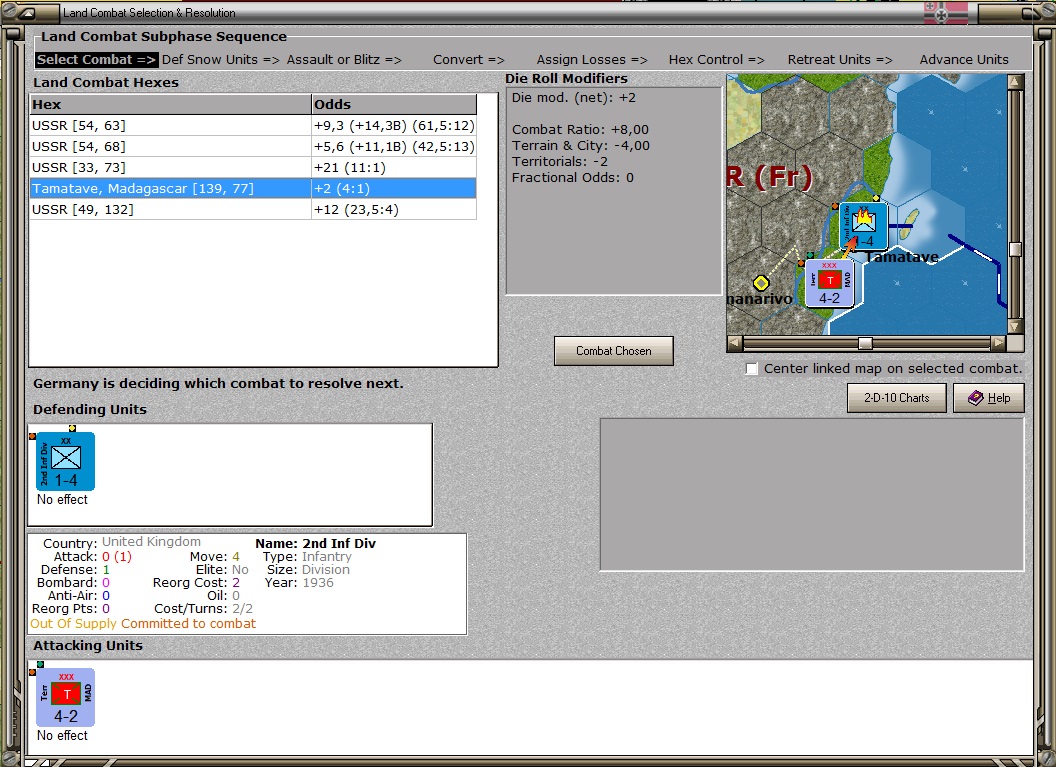Click the Hex column header
Screen dimensions: 1056x767
coord(170,104)
